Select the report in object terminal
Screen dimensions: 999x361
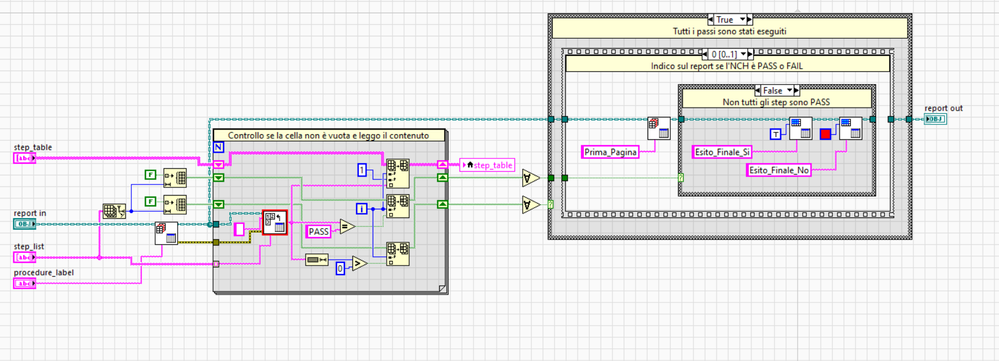click(24, 224)
